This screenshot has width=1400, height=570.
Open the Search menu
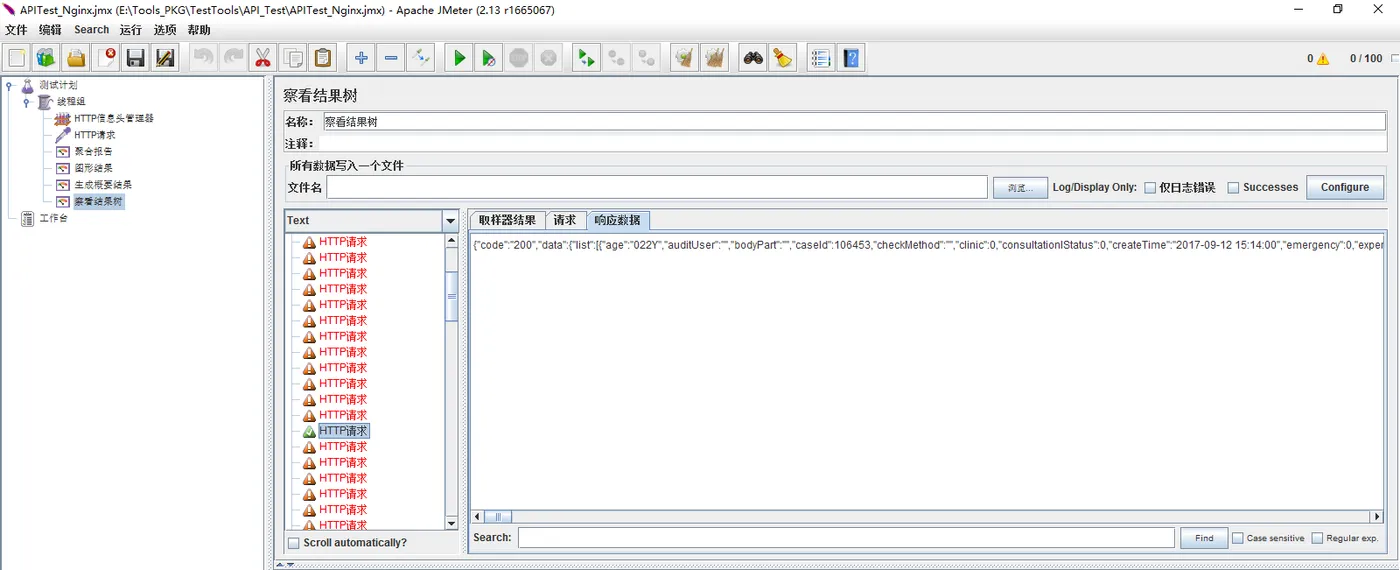pyautogui.click(x=91, y=30)
